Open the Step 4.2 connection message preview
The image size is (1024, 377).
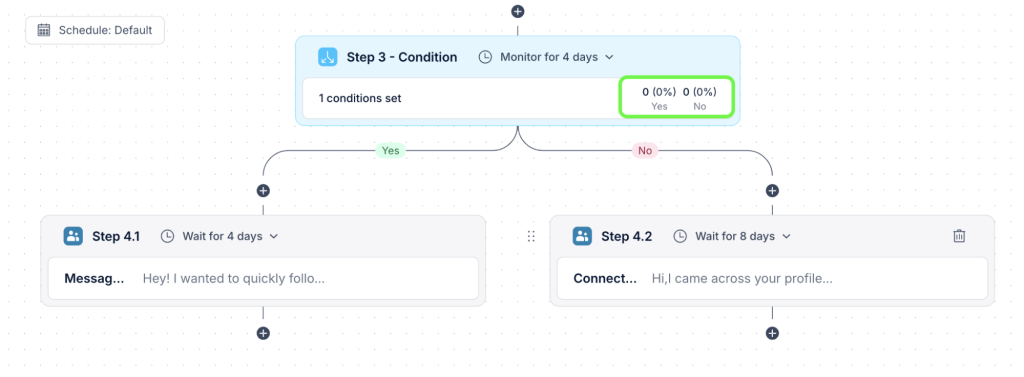tap(742, 278)
